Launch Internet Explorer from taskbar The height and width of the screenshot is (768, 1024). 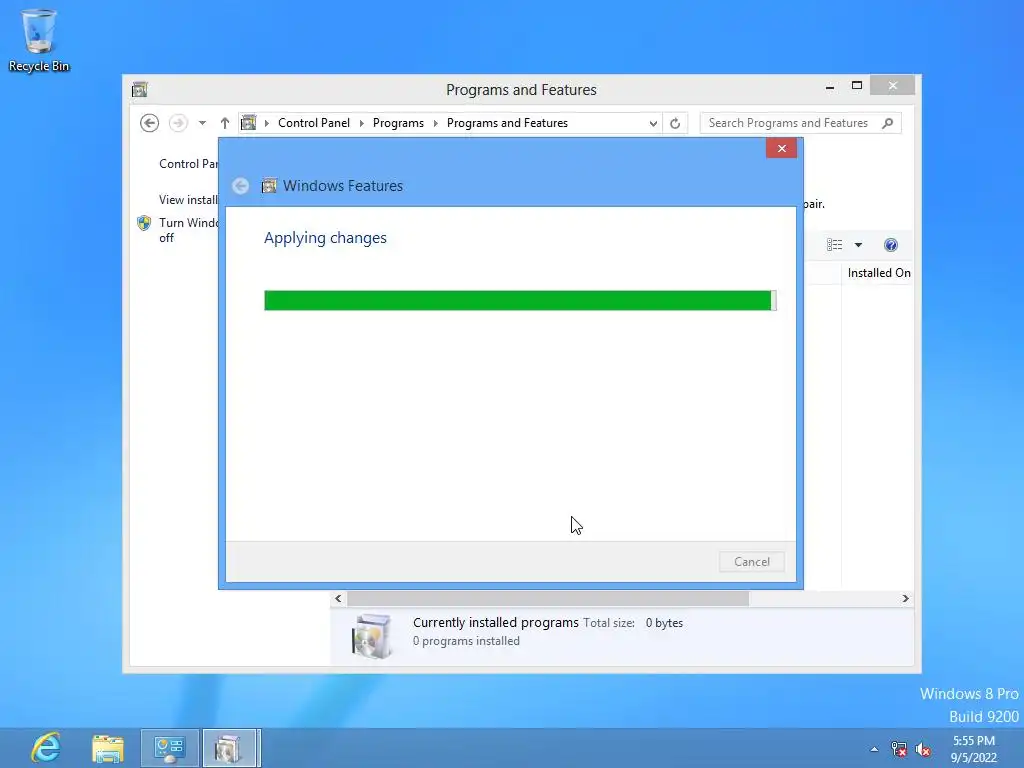tap(46, 748)
